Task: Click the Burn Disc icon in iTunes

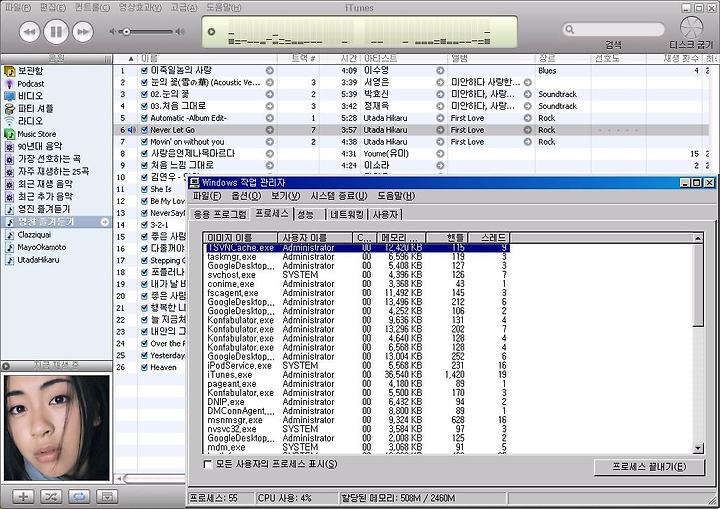Action: [x=691, y=27]
